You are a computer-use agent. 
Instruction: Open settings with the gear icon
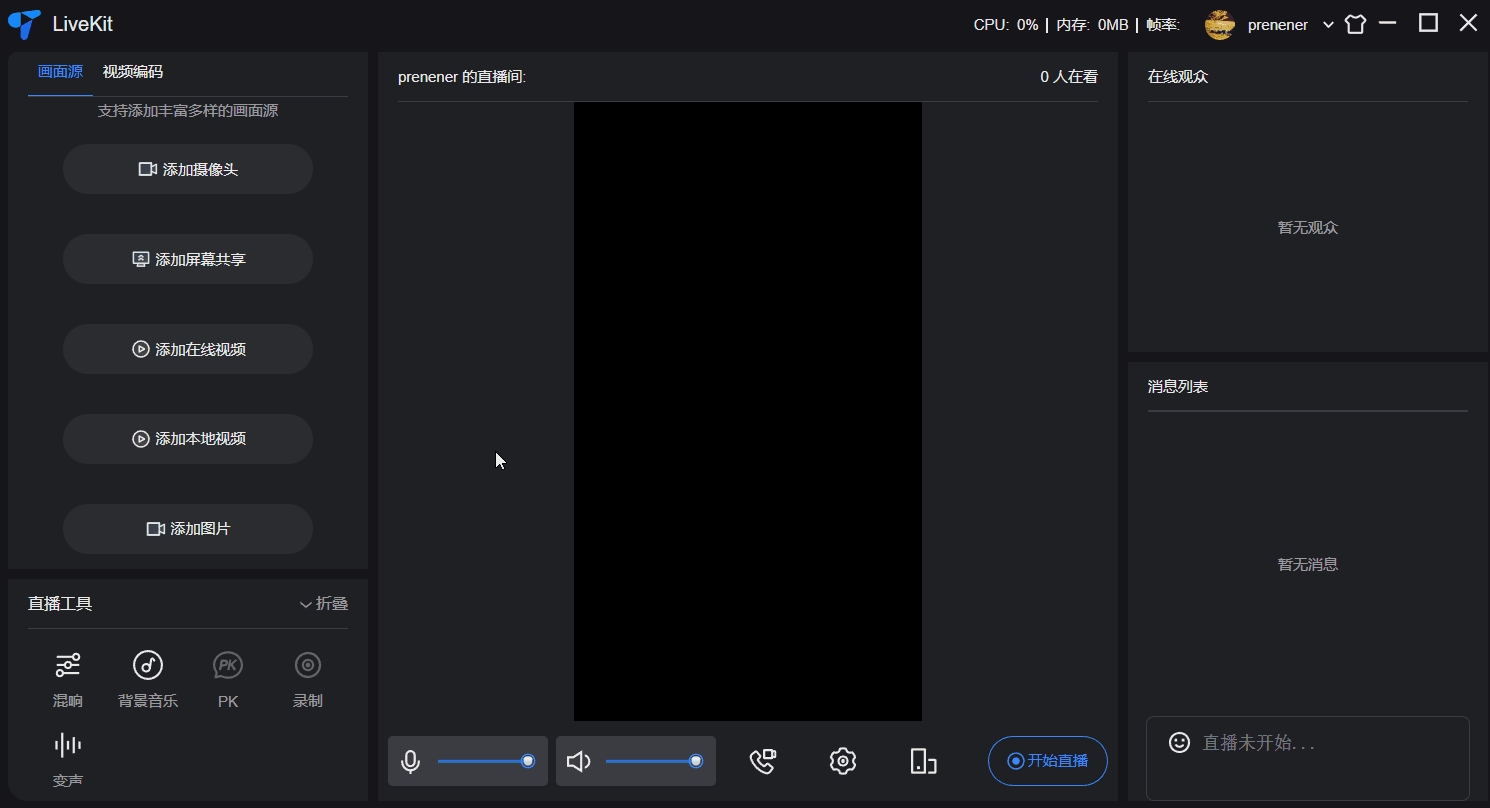[x=843, y=761]
